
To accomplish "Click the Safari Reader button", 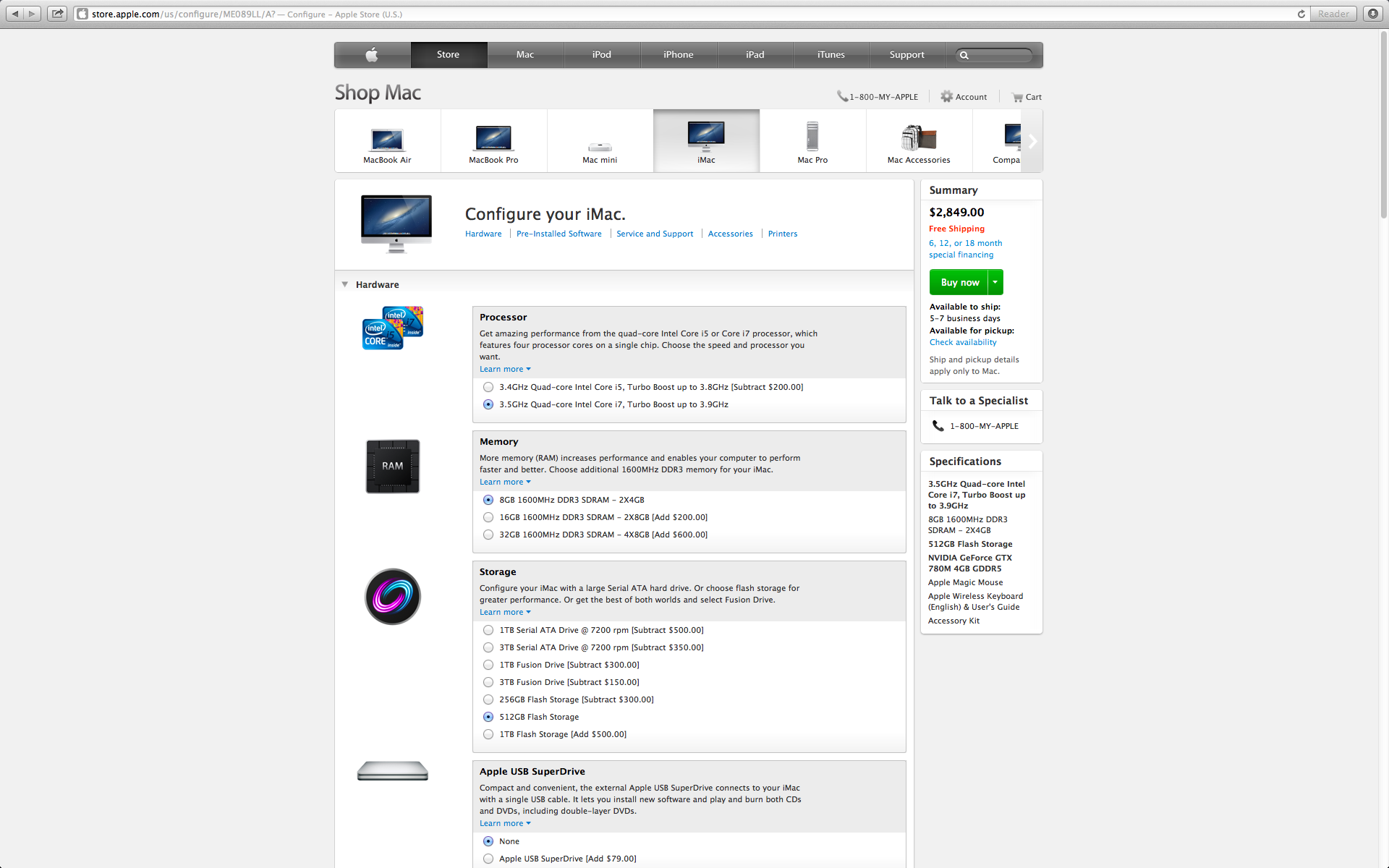I will (1333, 14).
